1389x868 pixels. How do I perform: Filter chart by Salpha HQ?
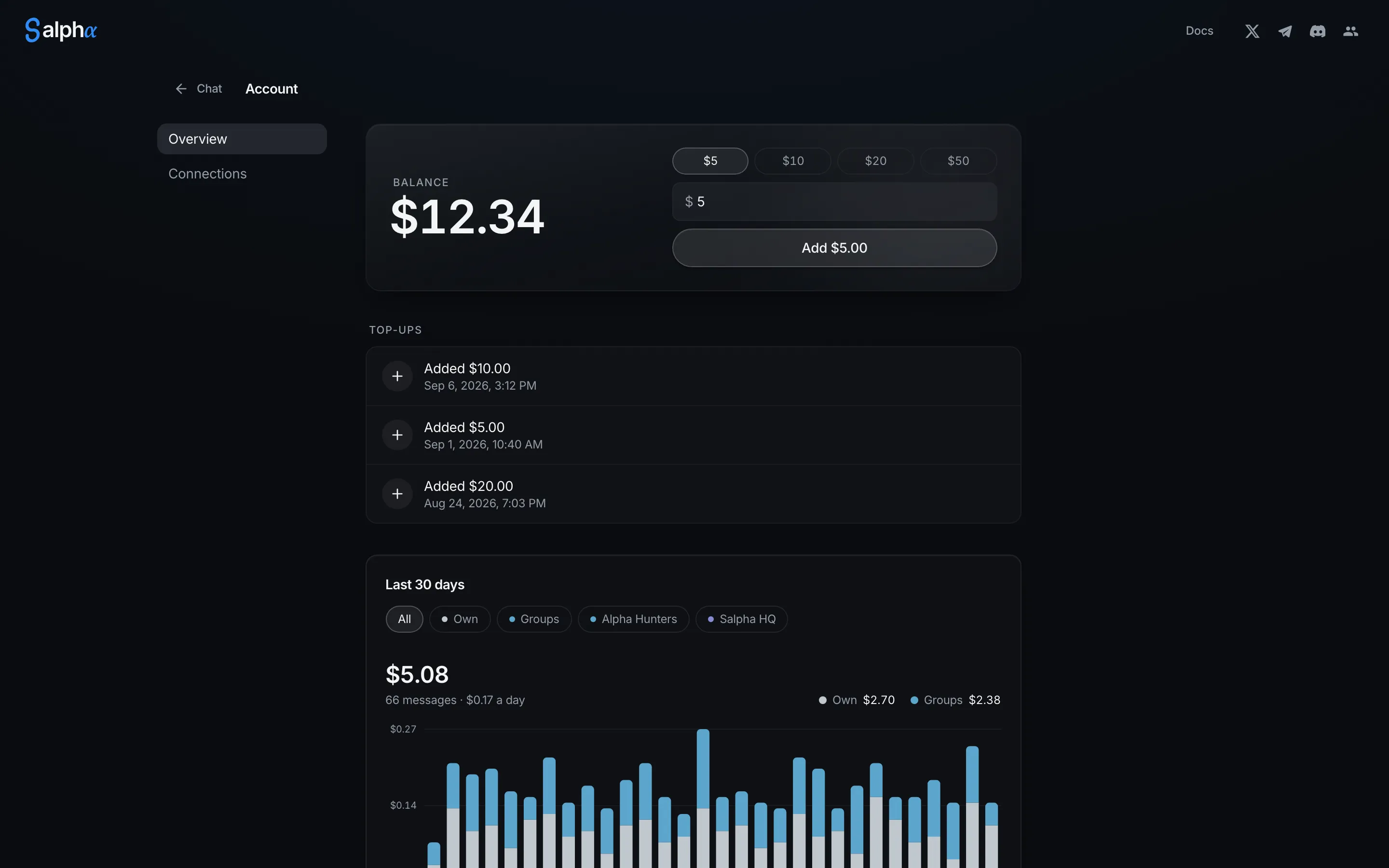(742, 619)
